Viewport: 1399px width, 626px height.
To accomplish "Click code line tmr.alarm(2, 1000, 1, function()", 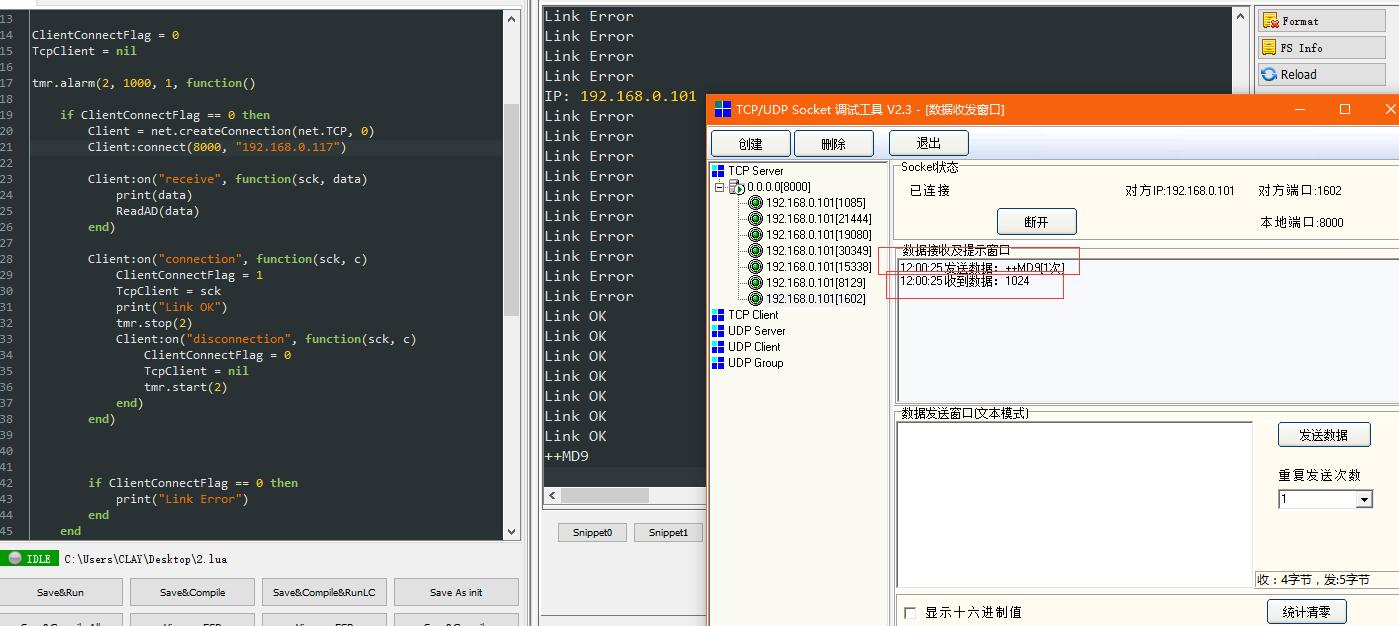I will [144, 83].
